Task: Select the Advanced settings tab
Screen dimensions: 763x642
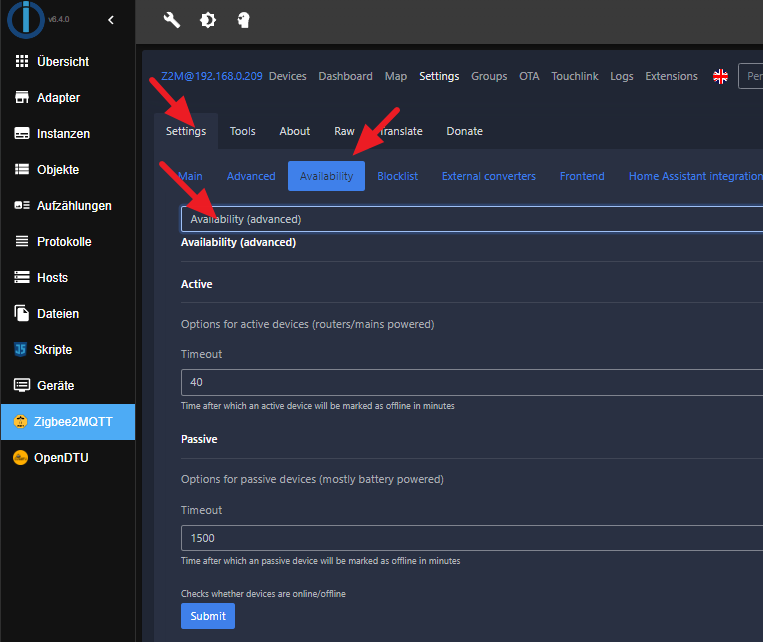Action: click(251, 176)
